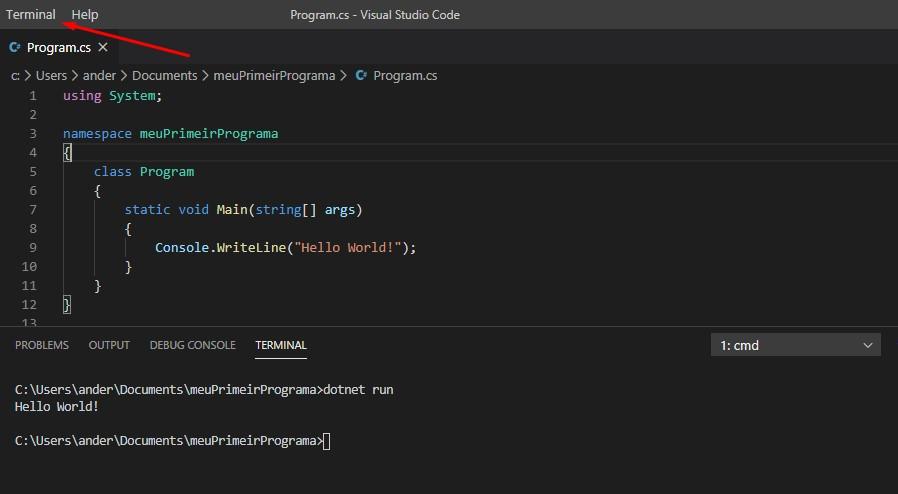Switch to the OUTPUT panel tab

pyautogui.click(x=109, y=345)
